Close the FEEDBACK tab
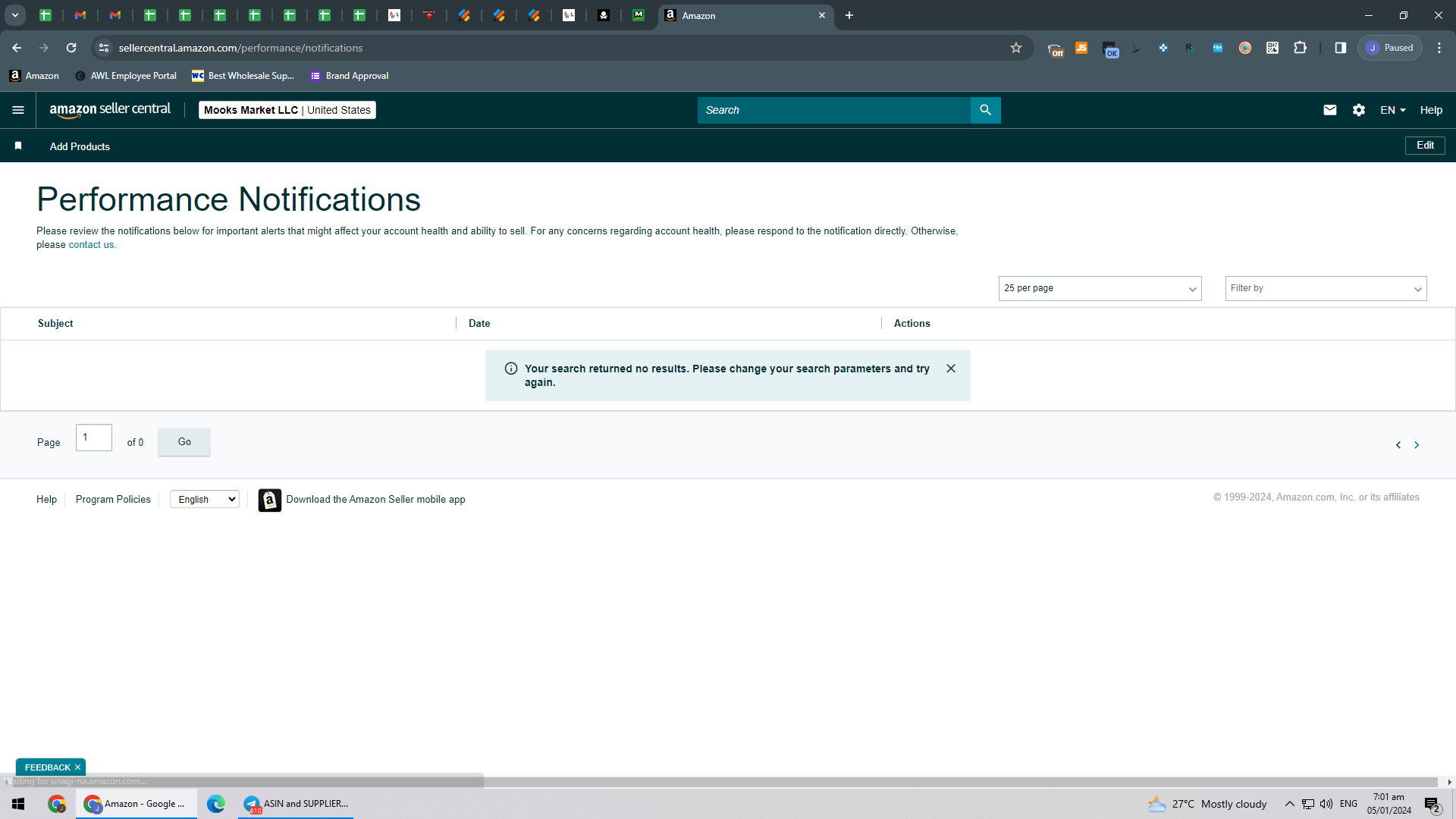This screenshot has width=1456, height=819. click(77, 767)
